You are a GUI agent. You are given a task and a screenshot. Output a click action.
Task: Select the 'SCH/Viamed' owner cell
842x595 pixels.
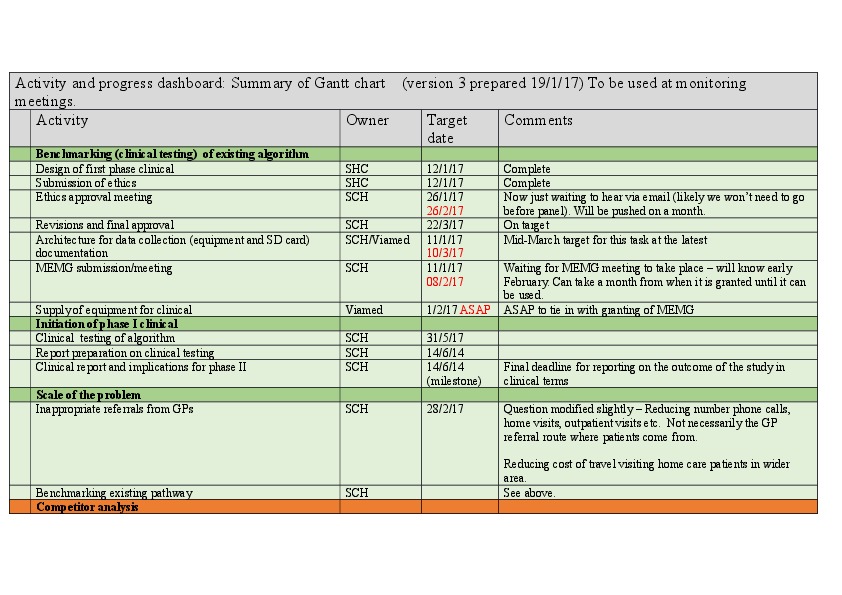(x=377, y=240)
